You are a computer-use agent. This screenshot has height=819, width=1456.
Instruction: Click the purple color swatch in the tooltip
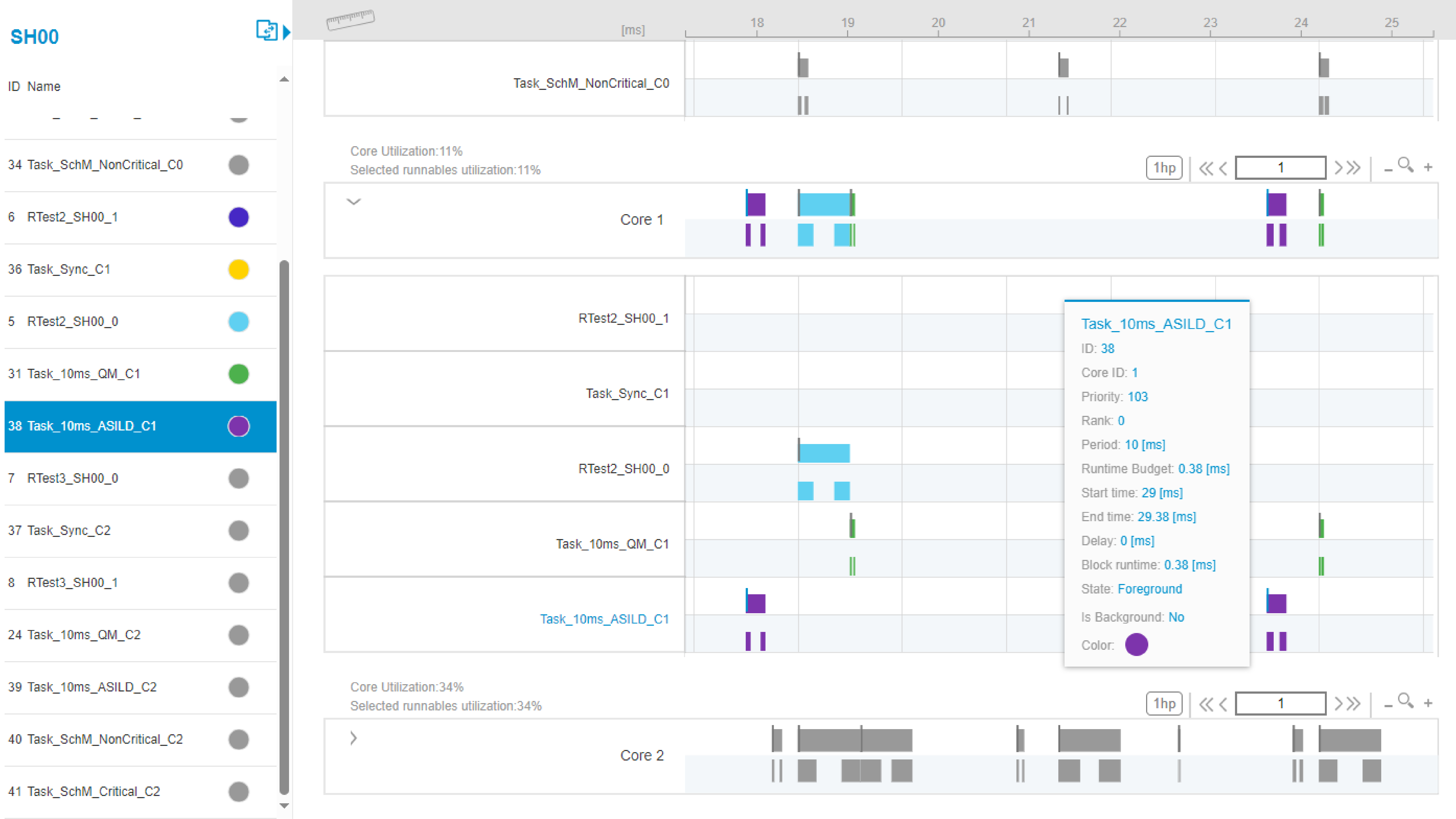tap(1137, 644)
